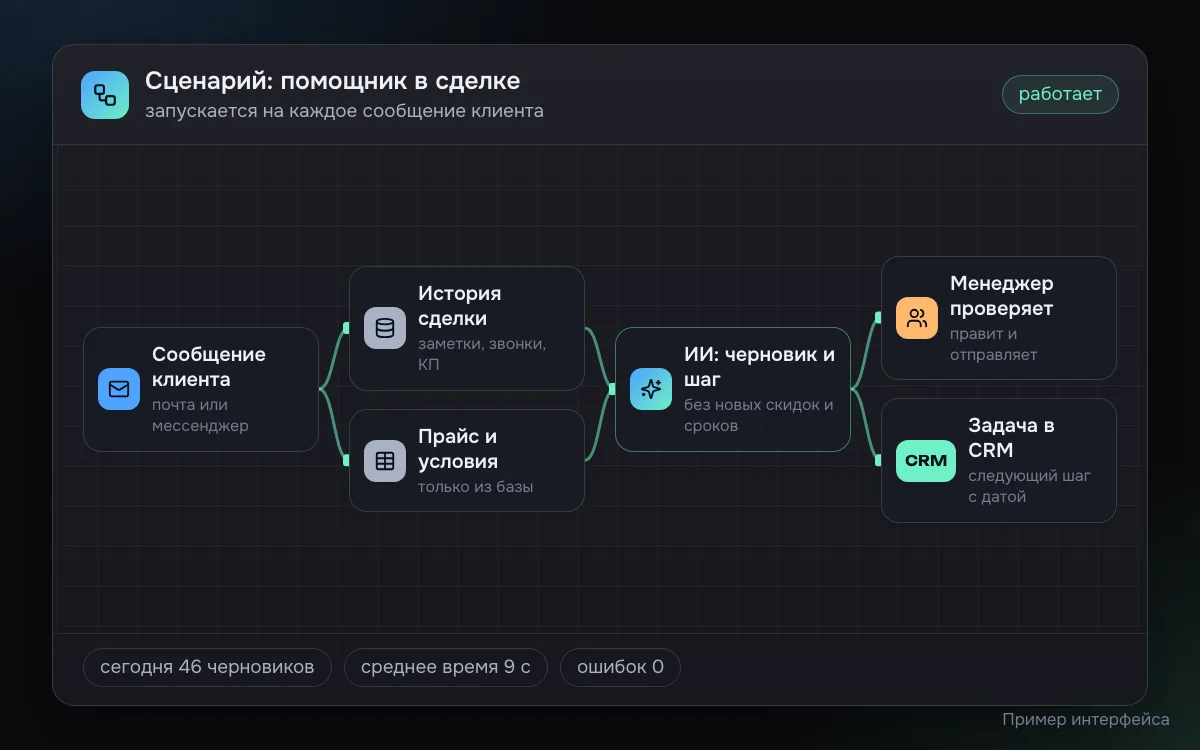Image resolution: width=1200 pixels, height=750 pixels.
Task: Click the следующий шаг с датой description
Action: [1030, 486]
